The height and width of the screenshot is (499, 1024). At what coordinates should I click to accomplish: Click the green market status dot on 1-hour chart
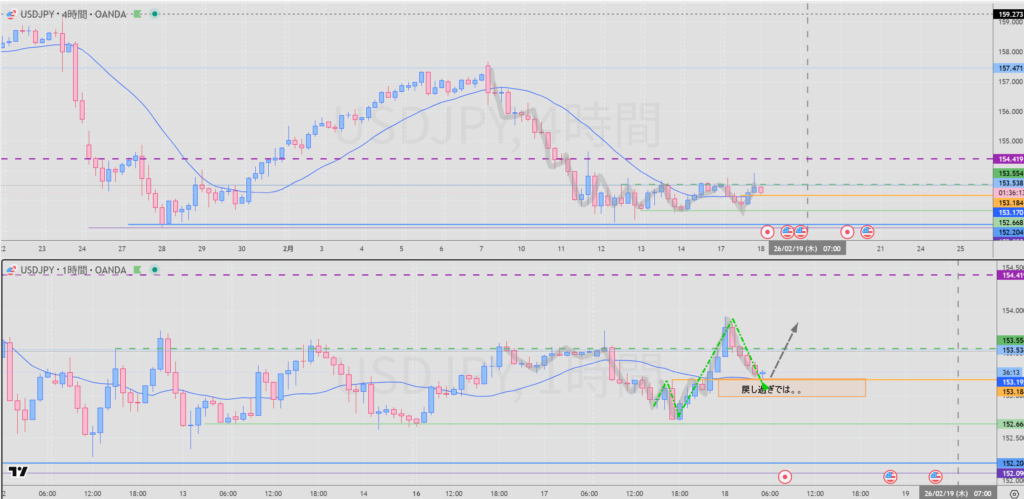tap(155, 268)
